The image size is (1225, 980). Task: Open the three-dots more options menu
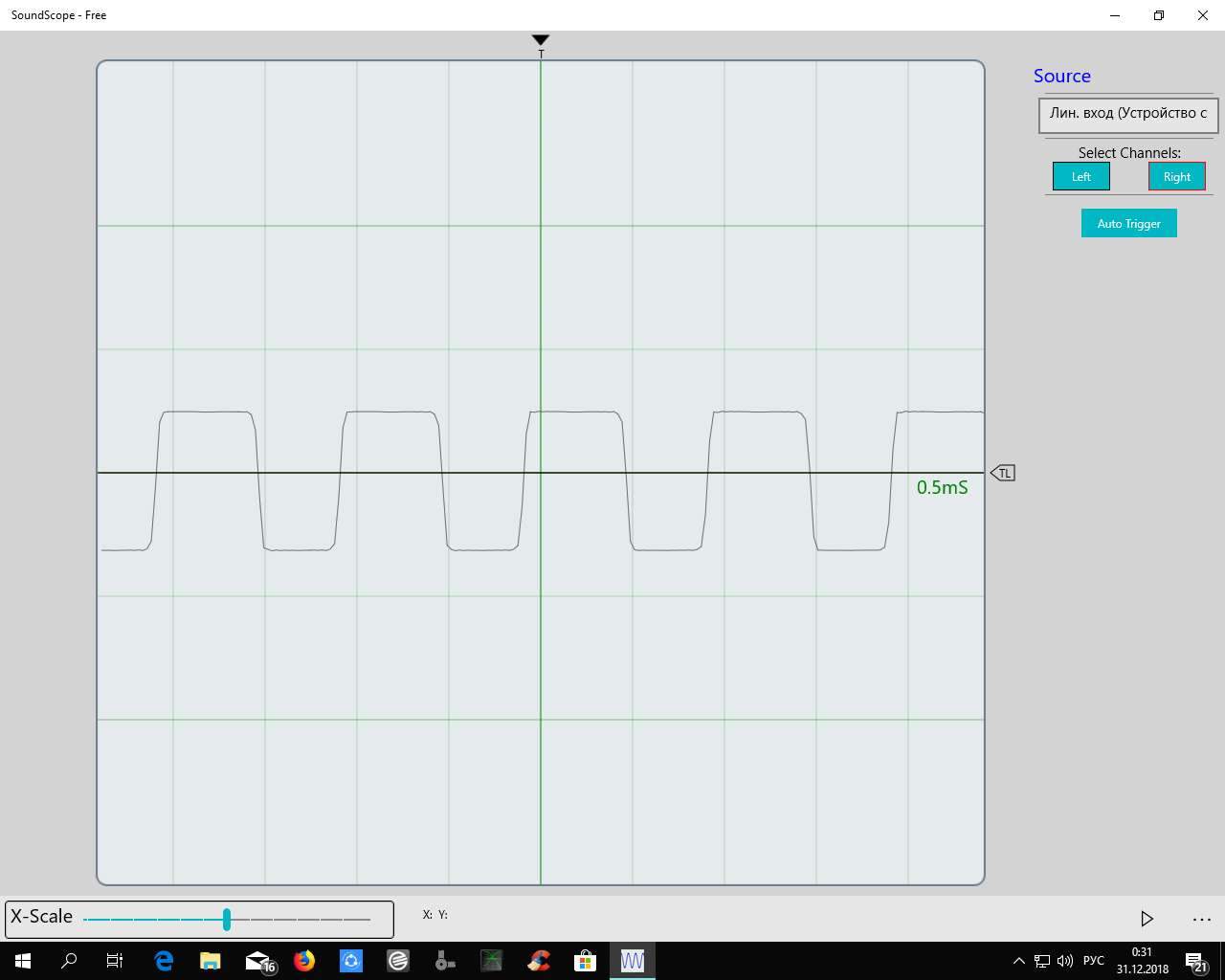pyautogui.click(x=1202, y=919)
